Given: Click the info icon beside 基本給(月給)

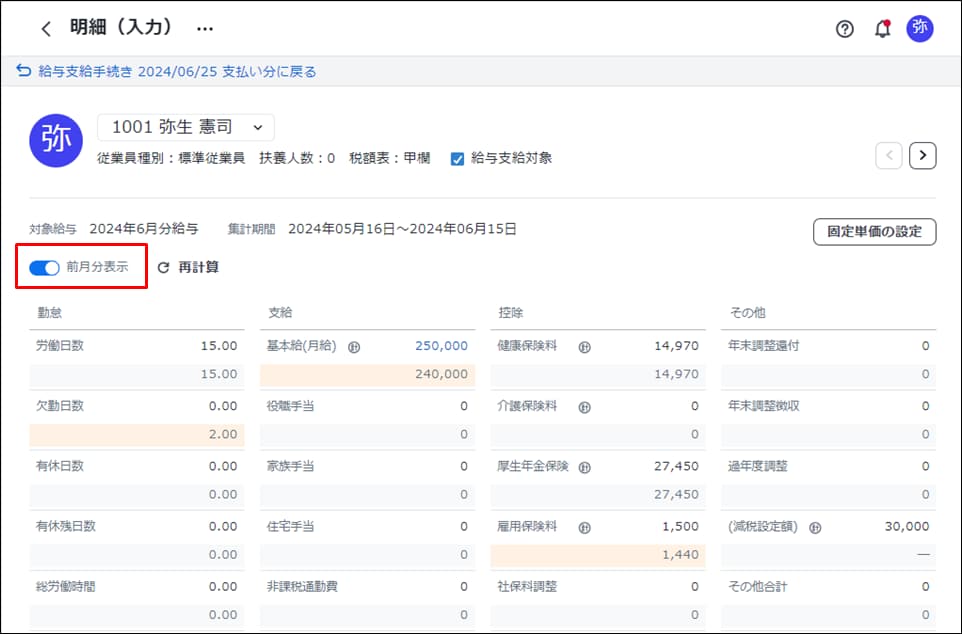Looking at the screenshot, I should tap(354, 347).
